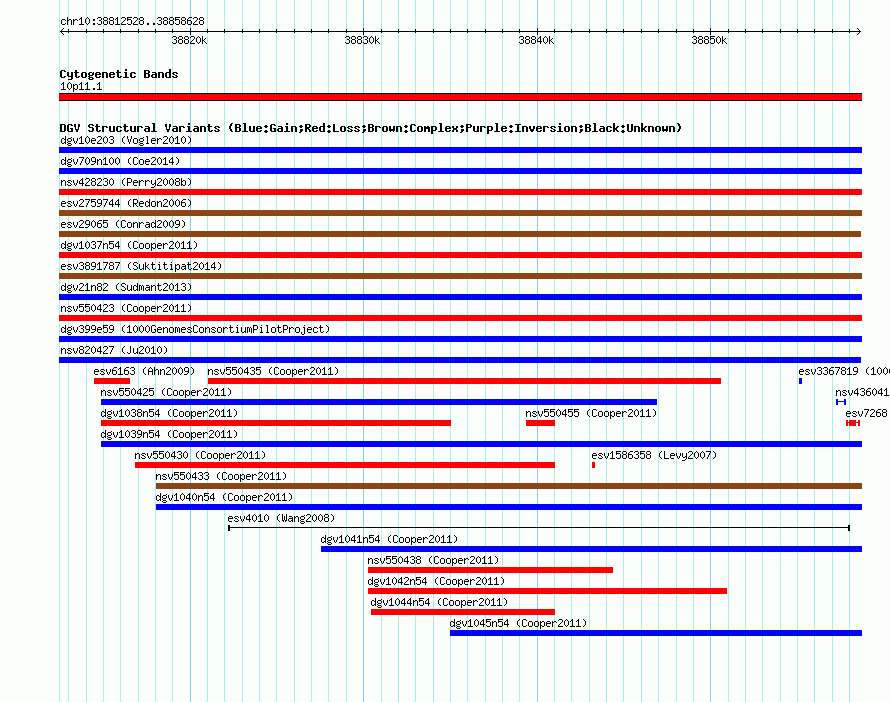Click dgv1041n54 (Cooper2011) label
Image resolution: width=890 pixels, height=702 pixels.
[389, 539]
